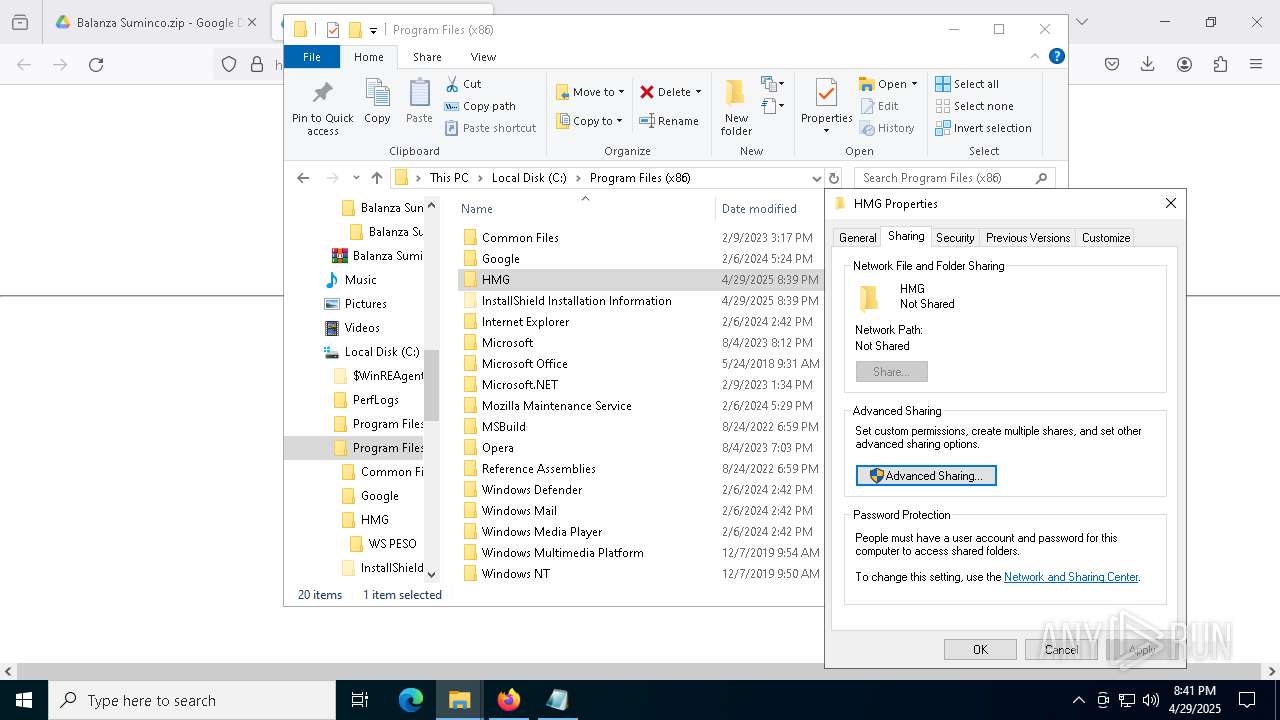
Task: Open Recent locations dropdown arrow
Action: point(355,178)
